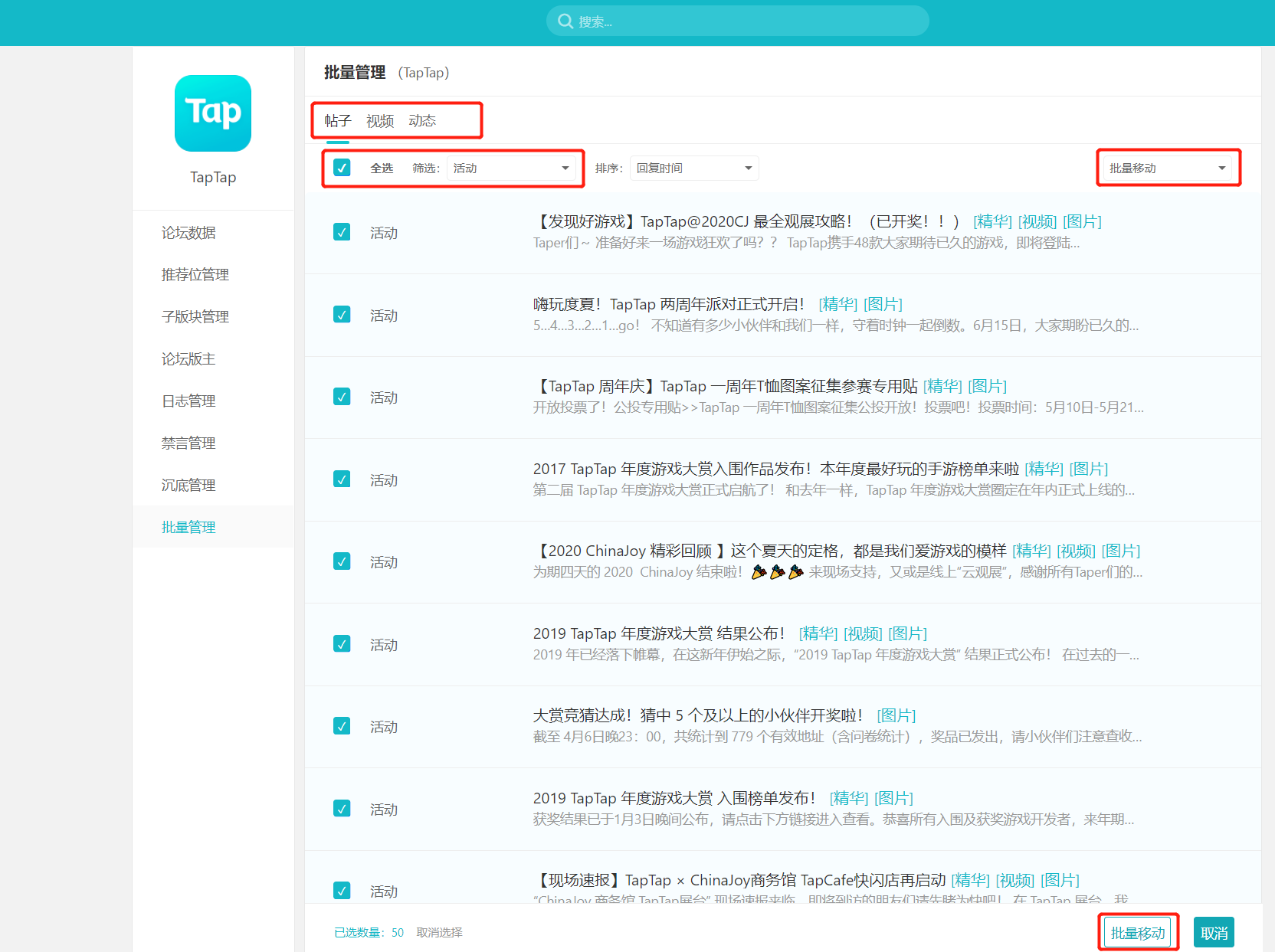Screen dimensions: 1275x952
Task: Expand the 回复时间 sort dropdown
Action: tap(693, 168)
